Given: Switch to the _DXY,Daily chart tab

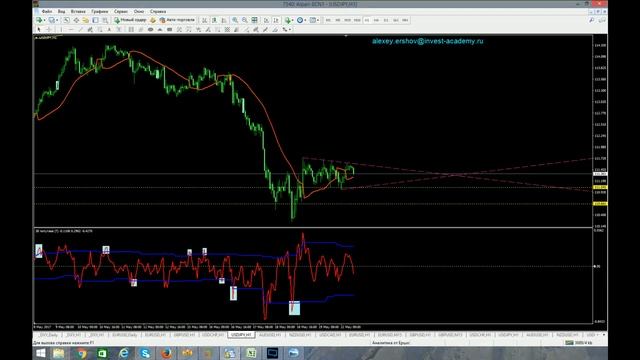Looking at the screenshot, I should pyautogui.click(x=49, y=335).
